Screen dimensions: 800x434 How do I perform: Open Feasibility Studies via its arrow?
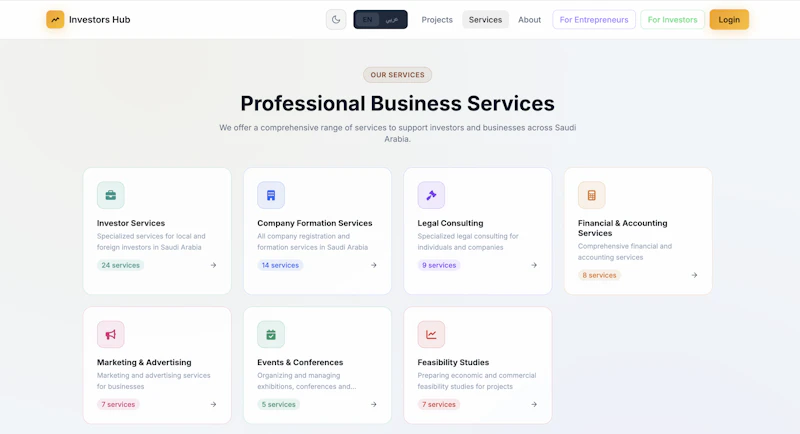tap(534, 404)
